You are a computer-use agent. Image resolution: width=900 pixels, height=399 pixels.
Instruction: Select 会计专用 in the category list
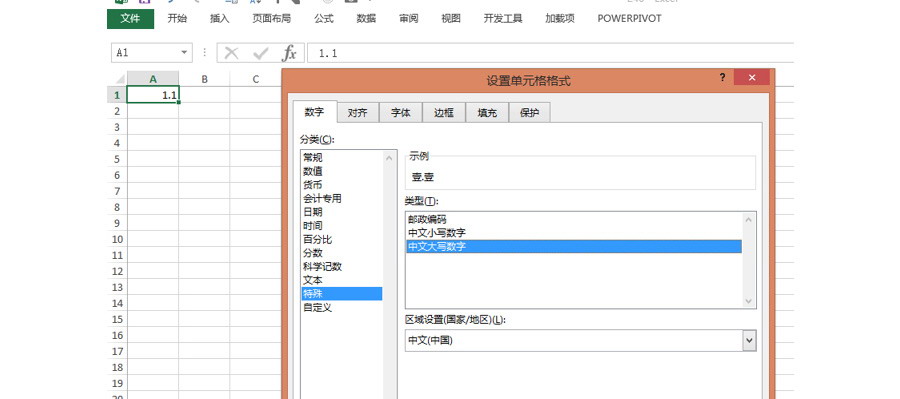point(322,199)
